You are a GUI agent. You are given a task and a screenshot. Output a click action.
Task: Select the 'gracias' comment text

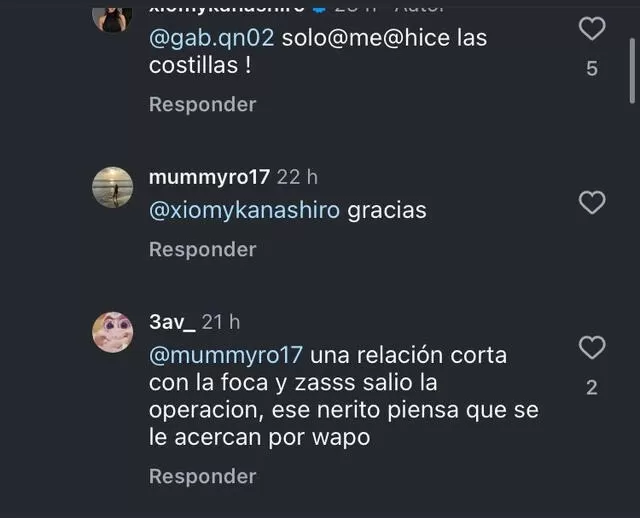(387, 211)
